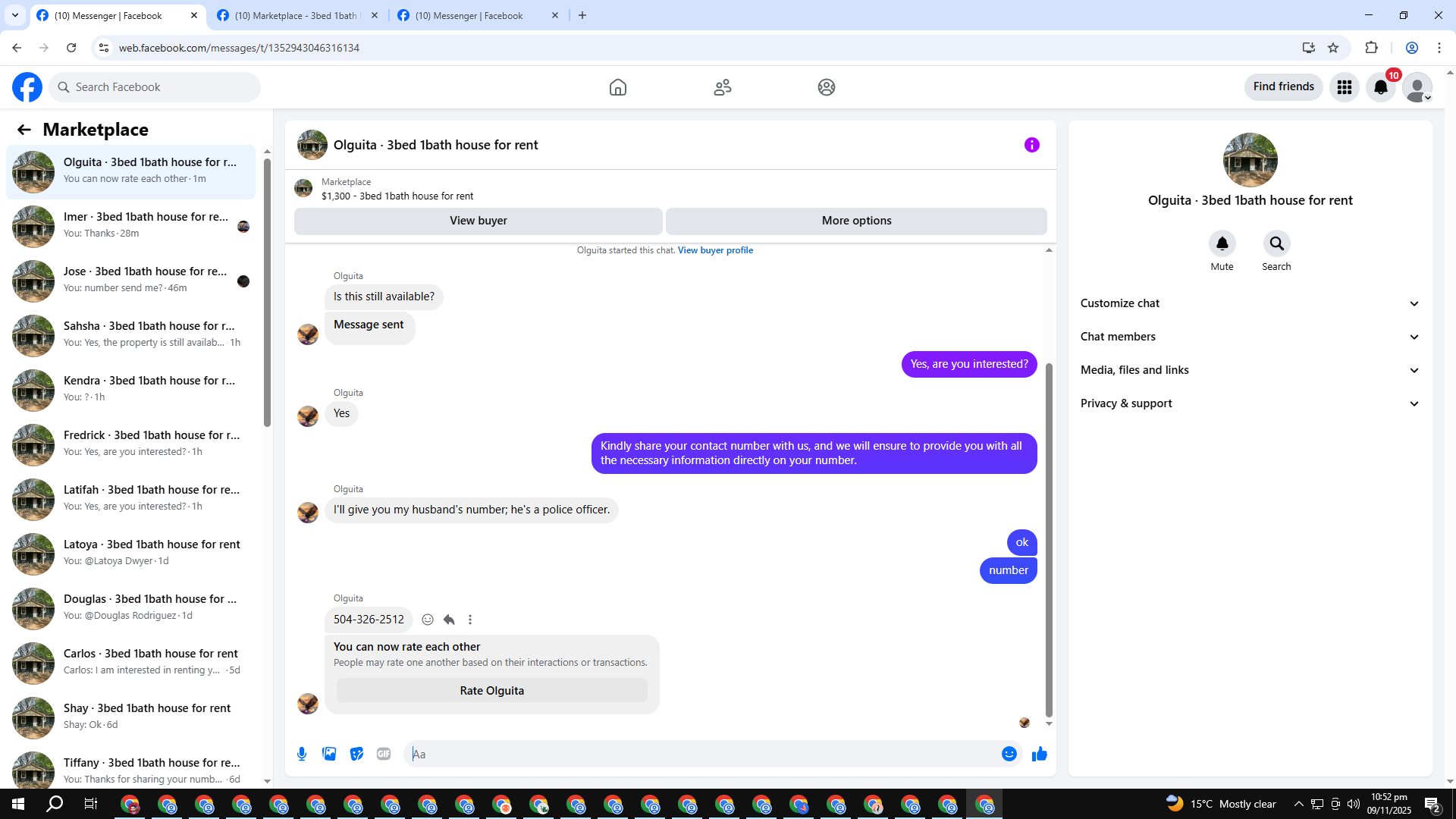The height and width of the screenshot is (819, 1456).
Task: Open Windows taskbar search
Action: coord(55,804)
